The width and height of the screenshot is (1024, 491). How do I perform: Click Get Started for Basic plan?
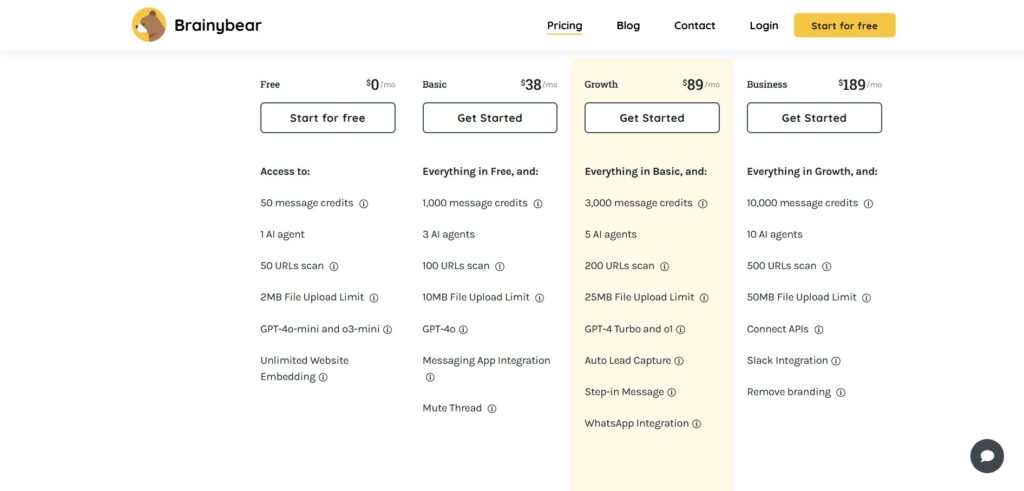pyautogui.click(x=490, y=118)
